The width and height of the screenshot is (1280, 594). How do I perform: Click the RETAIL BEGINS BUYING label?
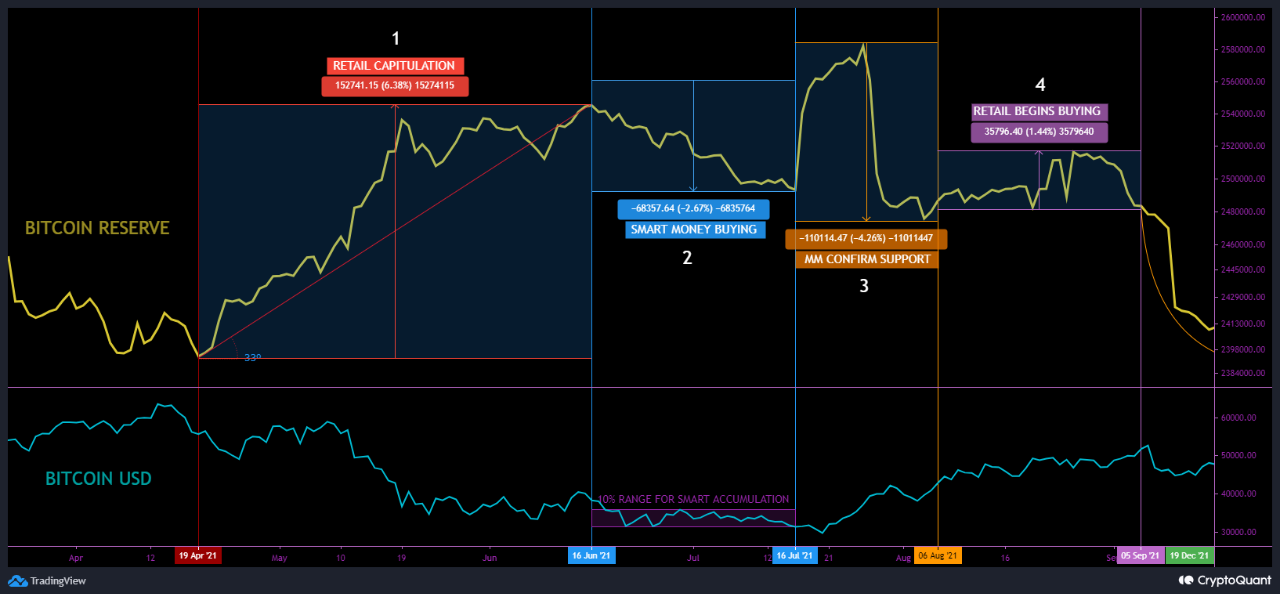(1039, 111)
